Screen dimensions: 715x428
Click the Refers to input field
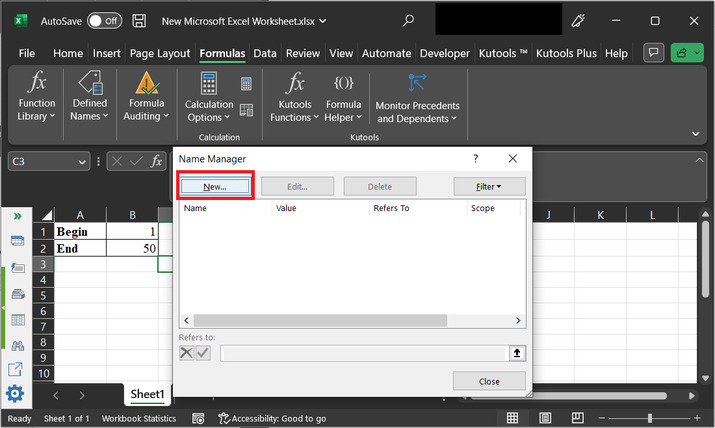pyautogui.click(x=364, y=353)
